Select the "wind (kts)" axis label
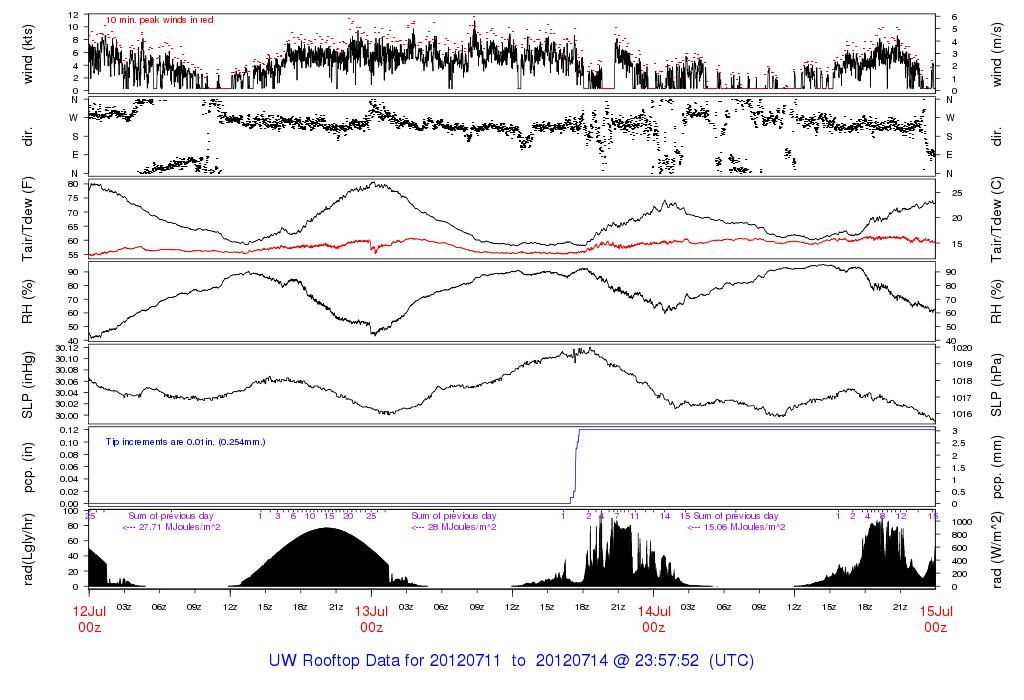The image size is (1024, 700). pos(28,54)
